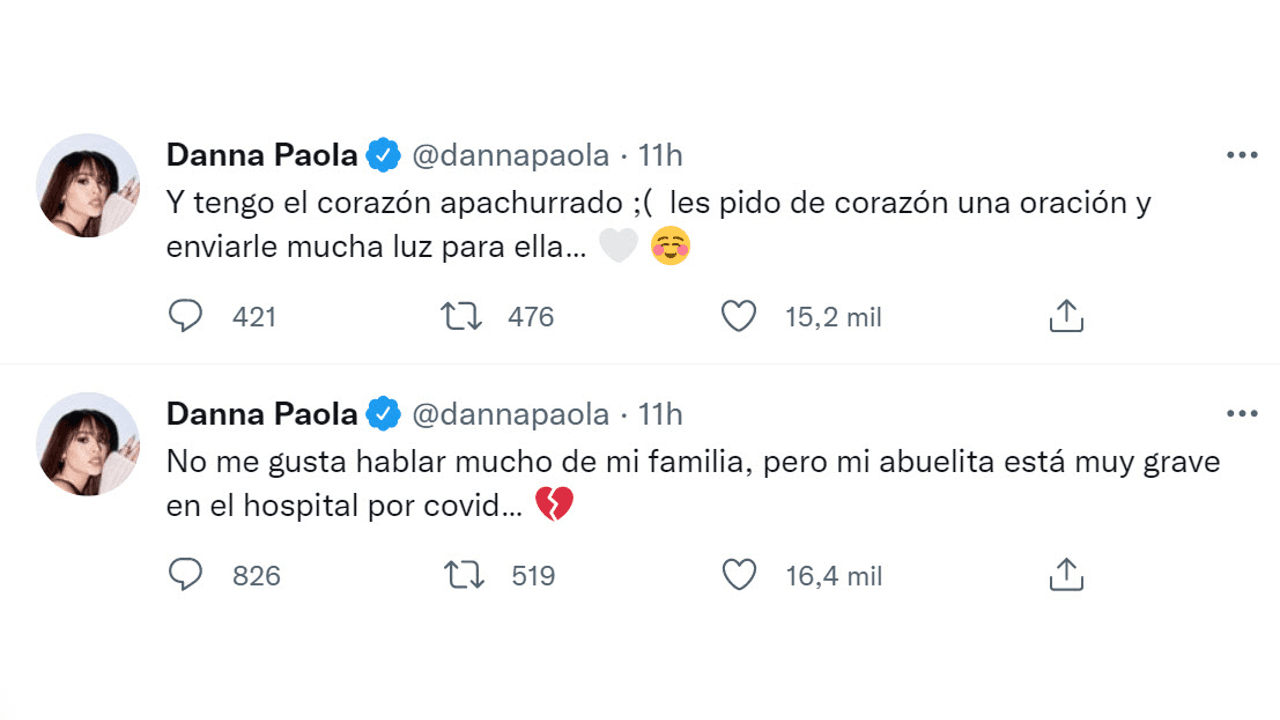Open more options for the first tweet
The image size is (1280, 720).
(1240, 155)
